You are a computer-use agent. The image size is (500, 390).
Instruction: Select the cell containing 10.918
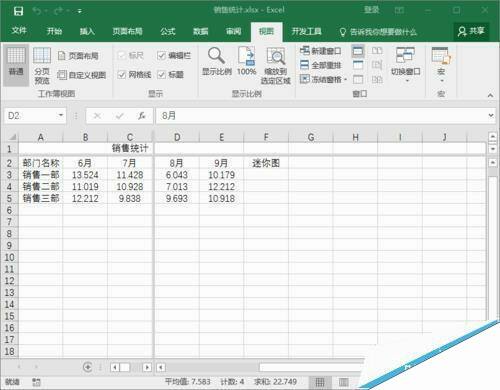click(x=221, y=198)
